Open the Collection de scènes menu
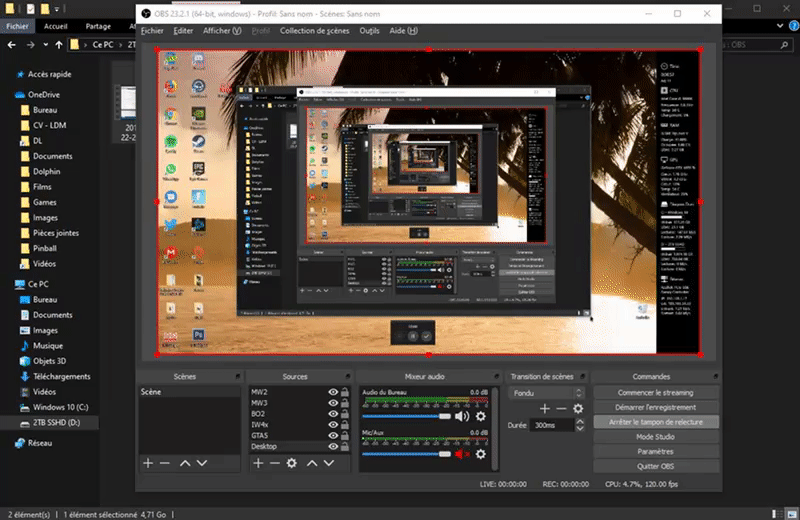Screen dimensions: 800x520 click(315, 31)
